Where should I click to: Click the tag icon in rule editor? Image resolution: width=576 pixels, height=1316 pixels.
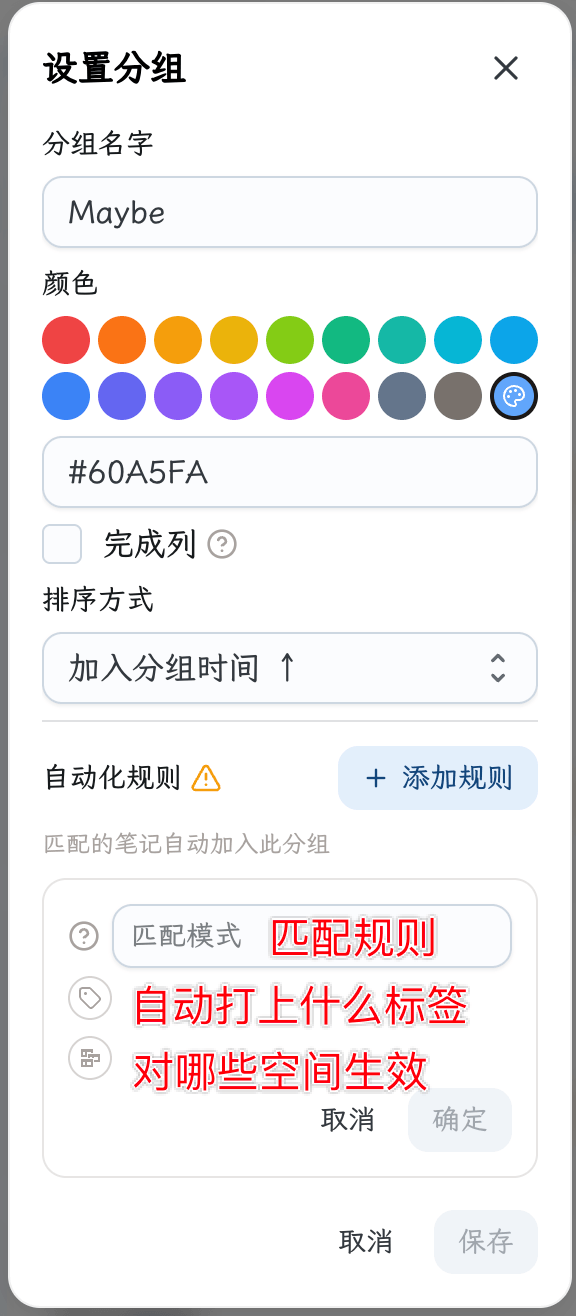[90, 998]
